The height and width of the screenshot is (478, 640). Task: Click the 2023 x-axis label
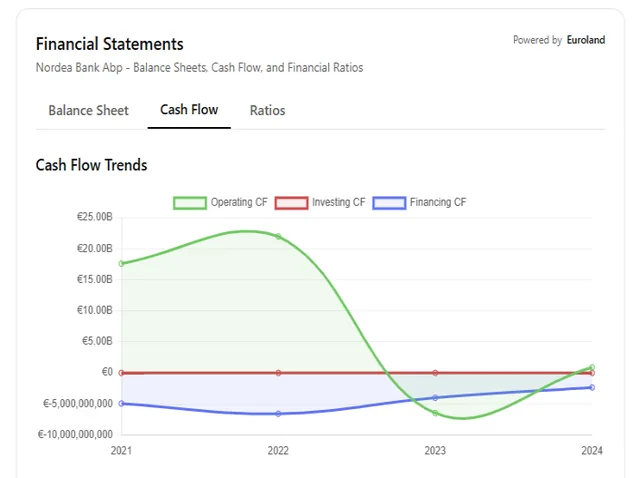435,451
